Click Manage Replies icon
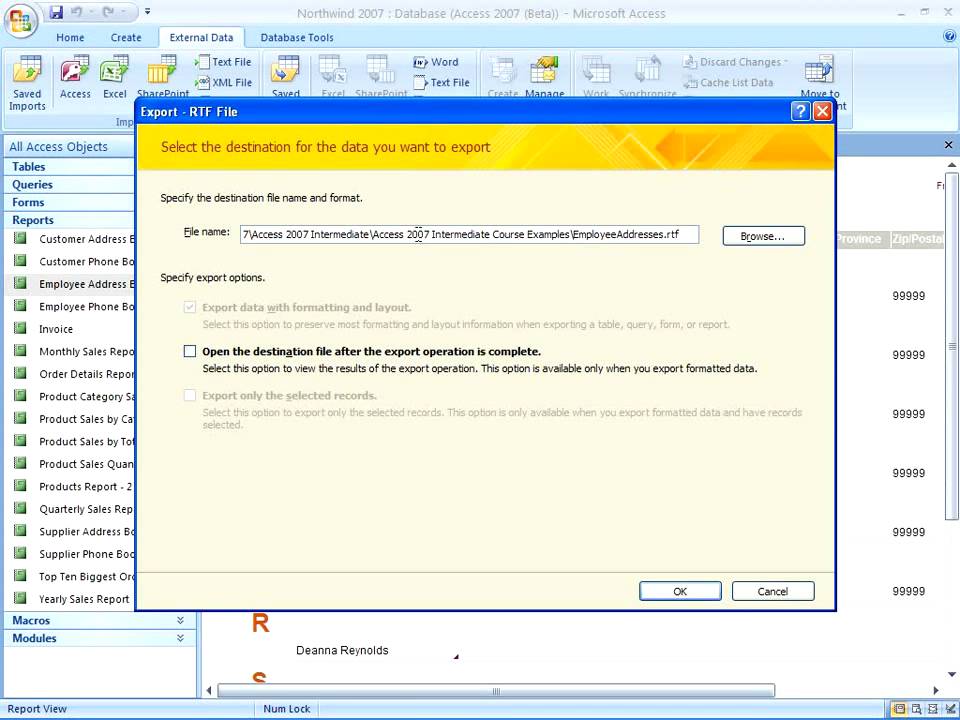960x720 pixels. pyautogui.click(x=544, y=77)
